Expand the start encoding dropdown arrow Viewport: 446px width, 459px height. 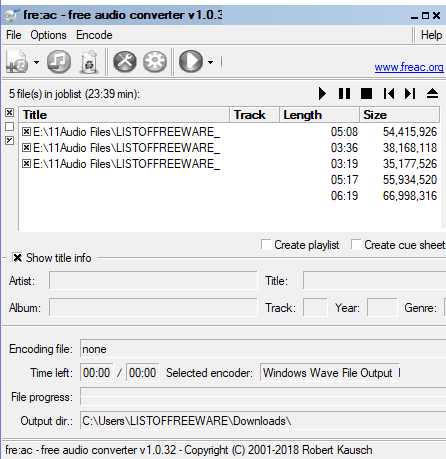(210, 62)
